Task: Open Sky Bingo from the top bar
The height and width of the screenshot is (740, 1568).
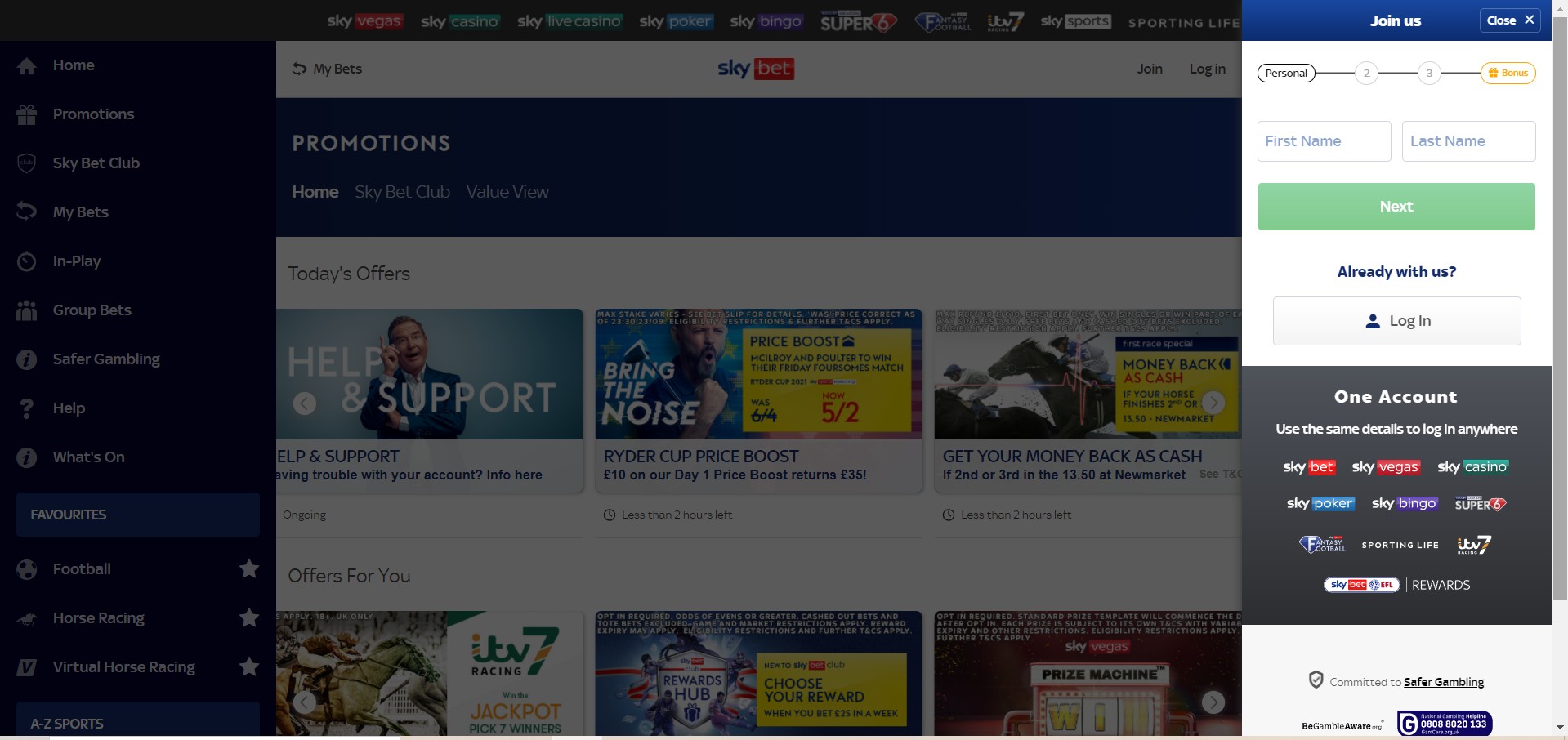Action: (766, 21)
